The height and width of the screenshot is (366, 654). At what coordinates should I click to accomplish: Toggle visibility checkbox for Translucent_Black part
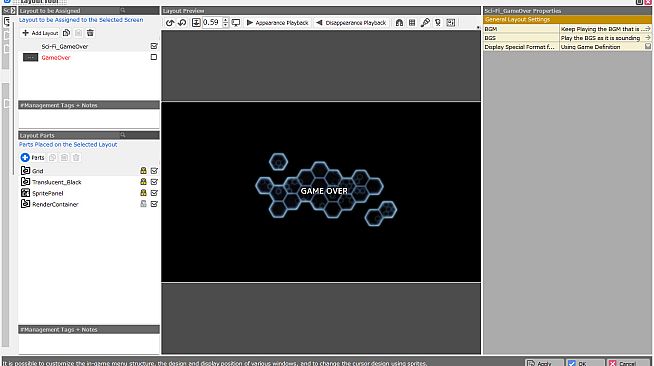154,182
